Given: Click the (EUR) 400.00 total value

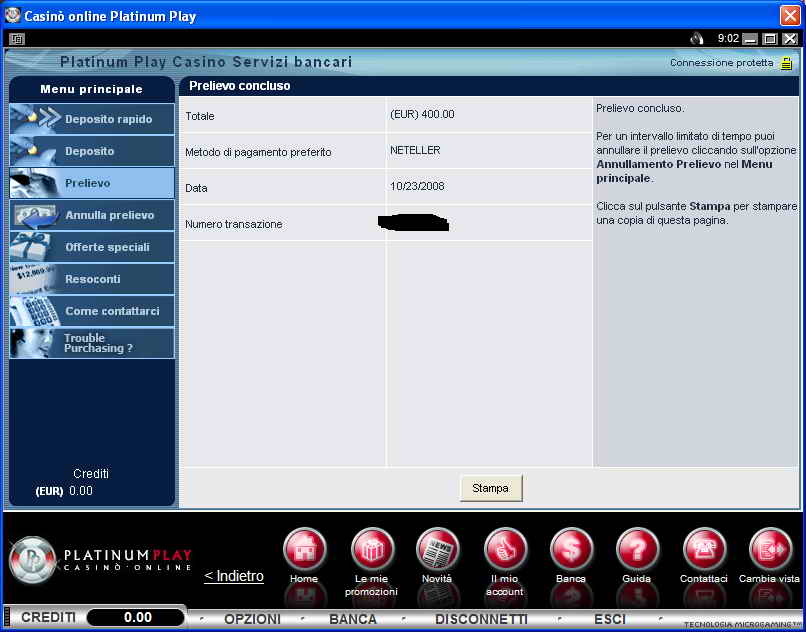Looking at the screenshot, I should (x=422, y=114).
